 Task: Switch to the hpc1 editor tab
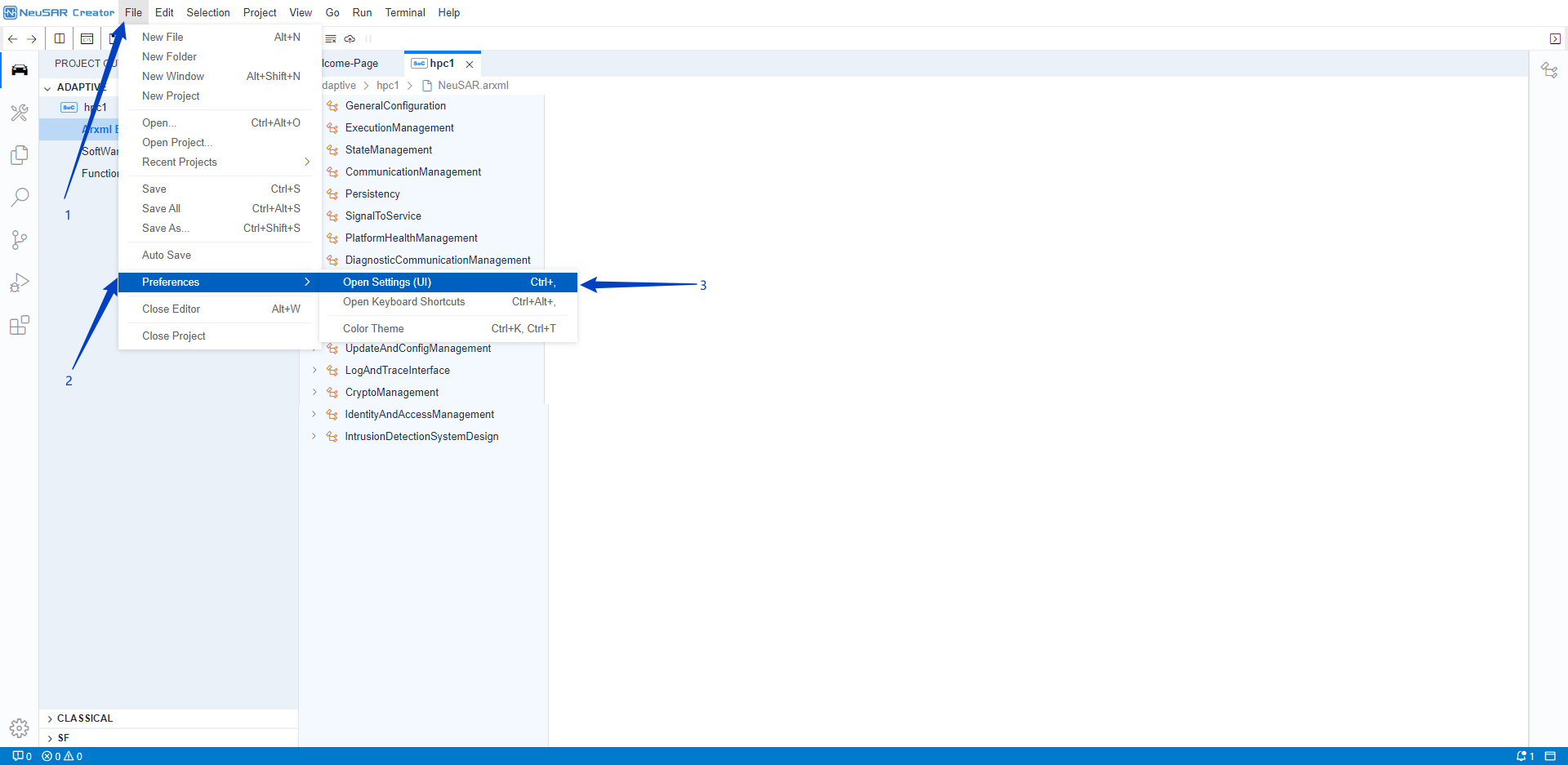coord(441,64)
